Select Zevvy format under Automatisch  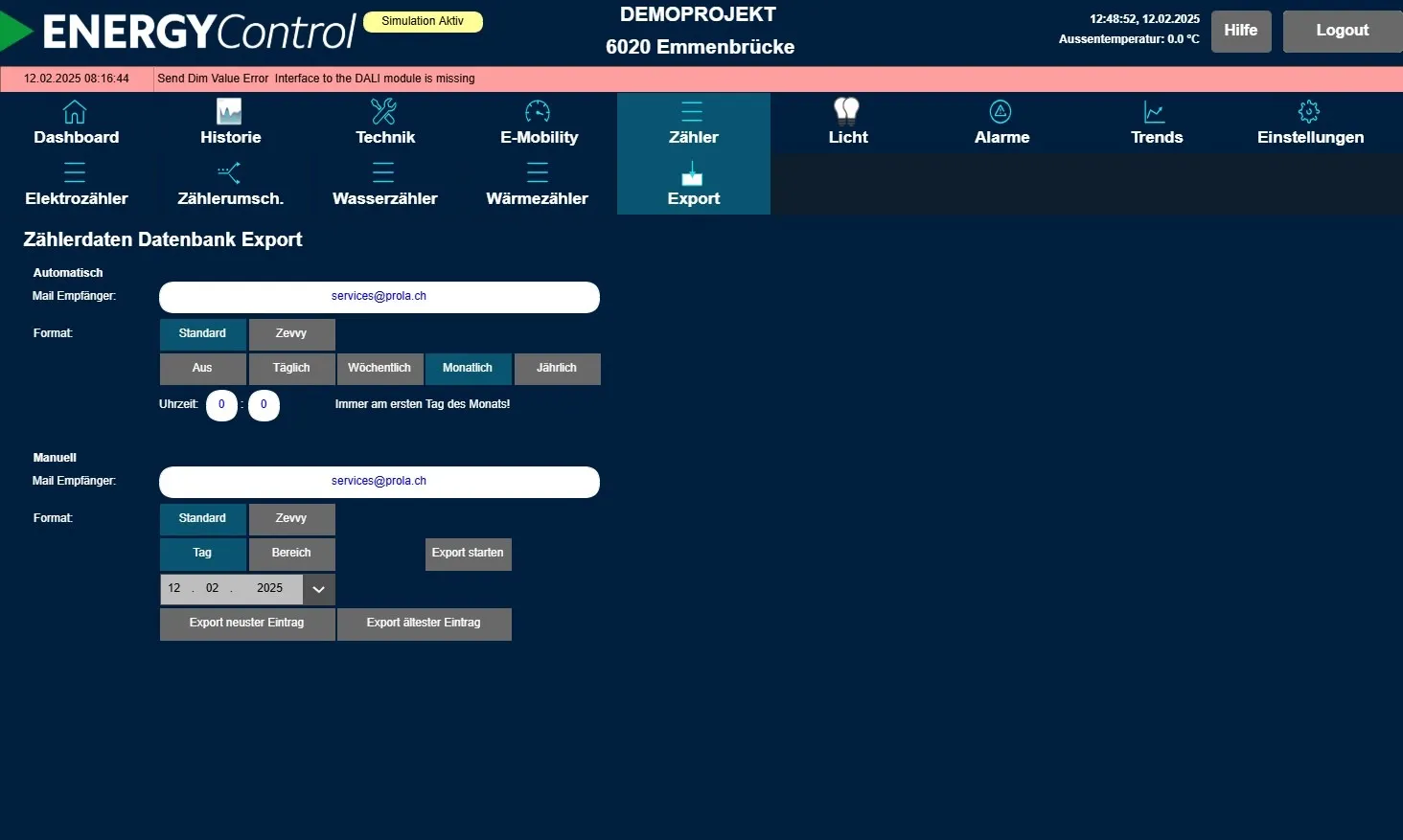[291, 334]
